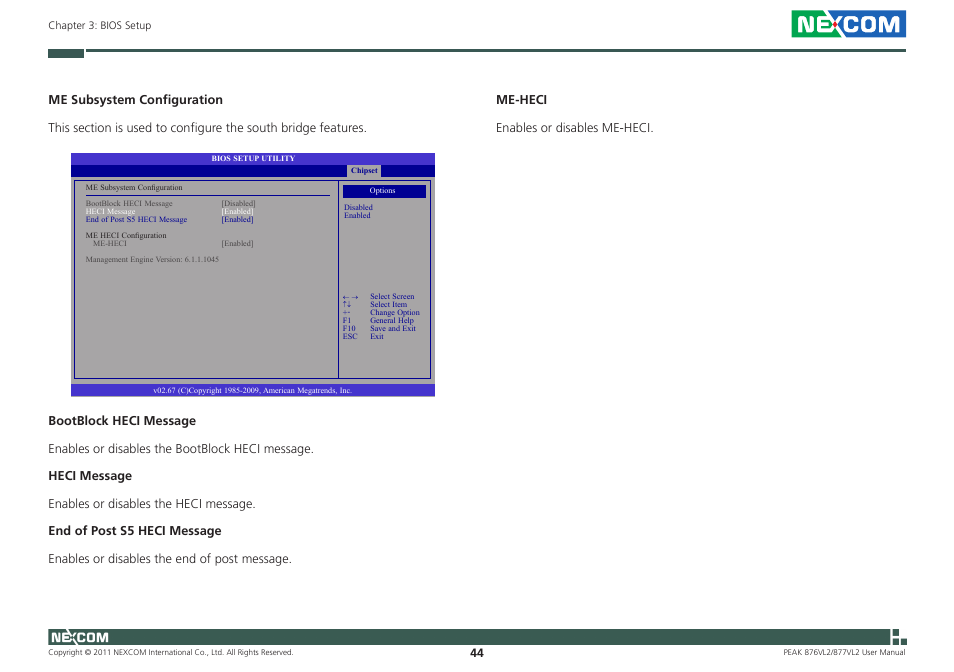954x672 pixels.
Task: Click the sentence about south bridge features
Action: coord(207,128)
